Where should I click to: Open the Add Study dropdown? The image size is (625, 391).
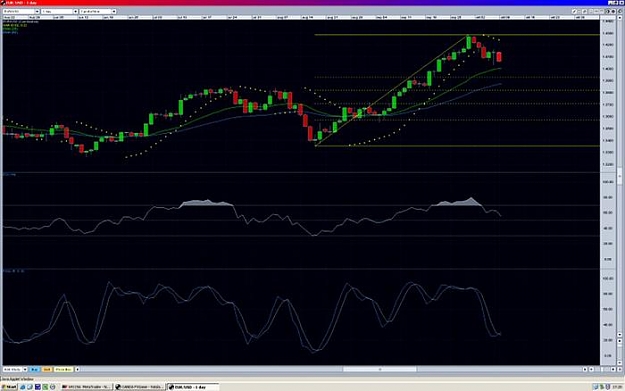[x=15, y=369]
